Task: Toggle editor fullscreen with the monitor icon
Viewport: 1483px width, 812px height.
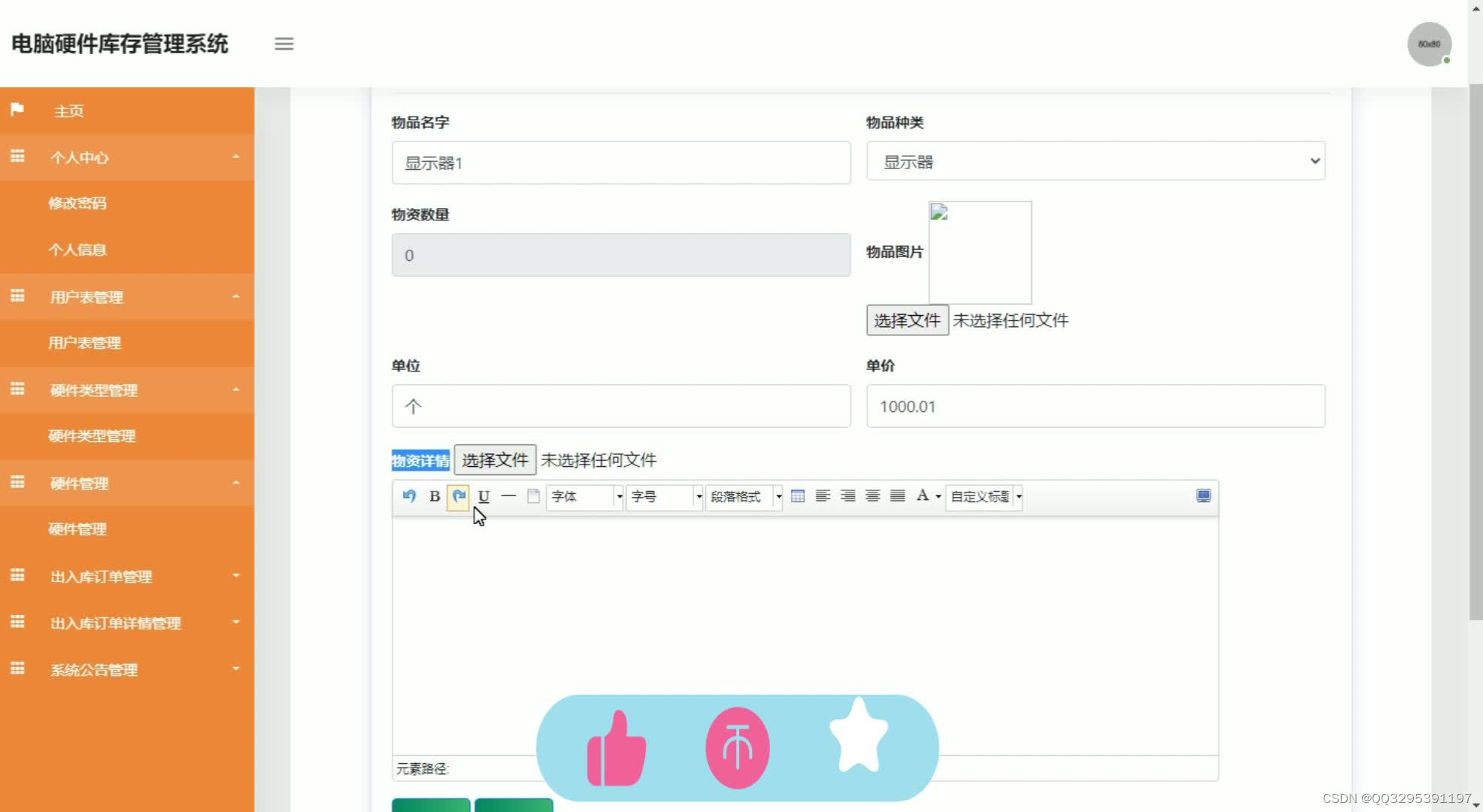Action: (1203, 496)
